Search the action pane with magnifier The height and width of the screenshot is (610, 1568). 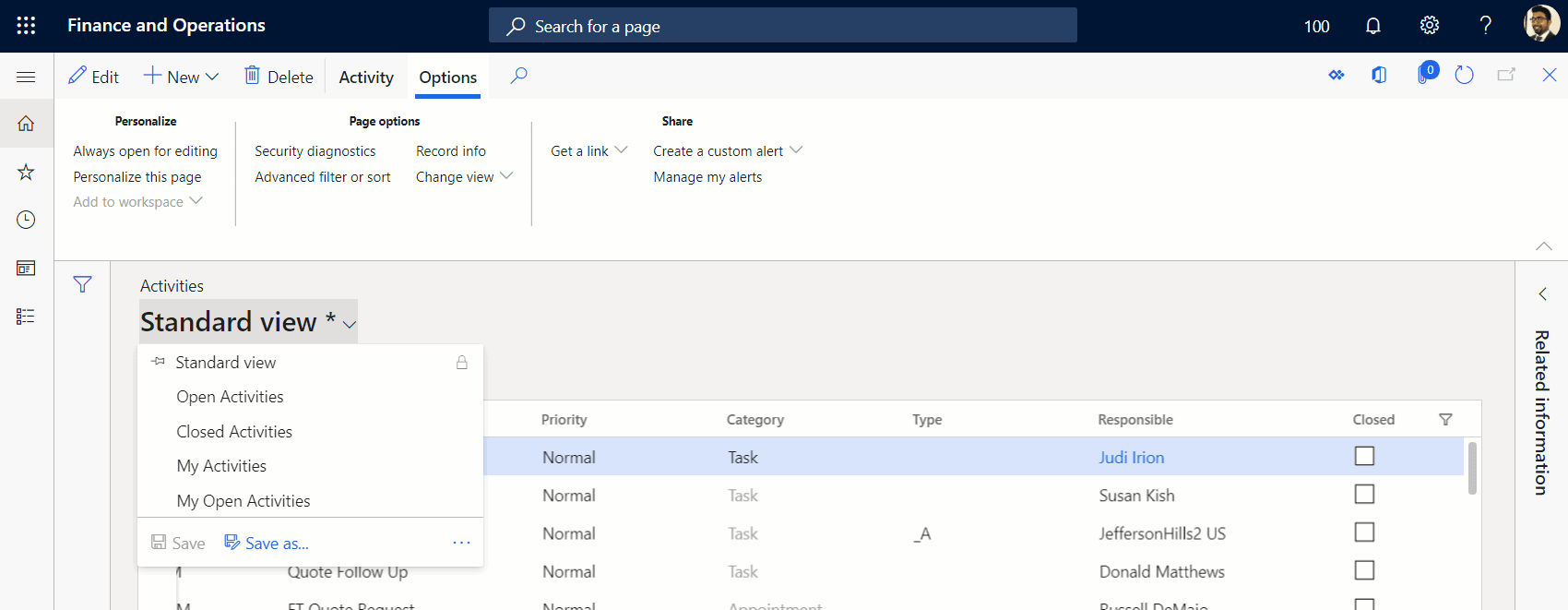click(x=519, y=76)
